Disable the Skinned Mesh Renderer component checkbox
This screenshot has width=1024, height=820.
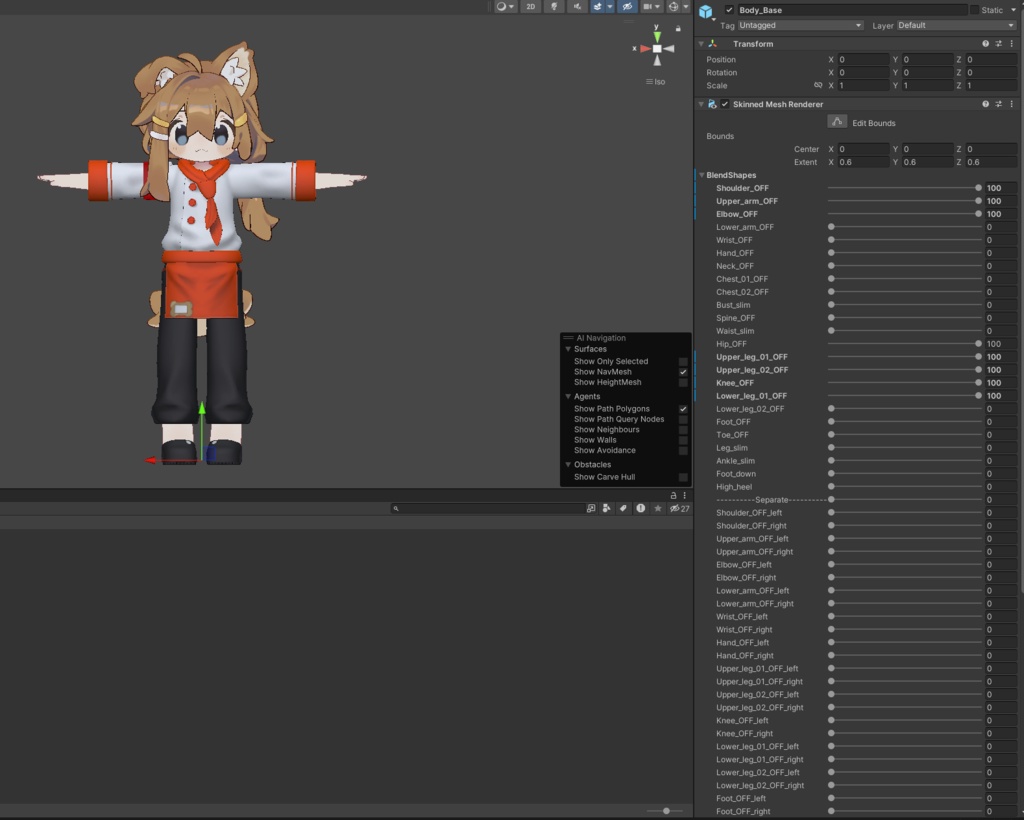725,104
